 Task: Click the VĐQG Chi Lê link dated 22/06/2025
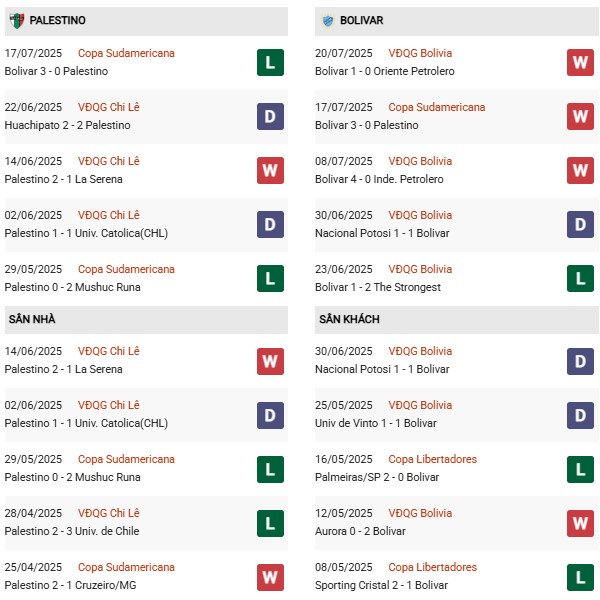click(109, 107)
